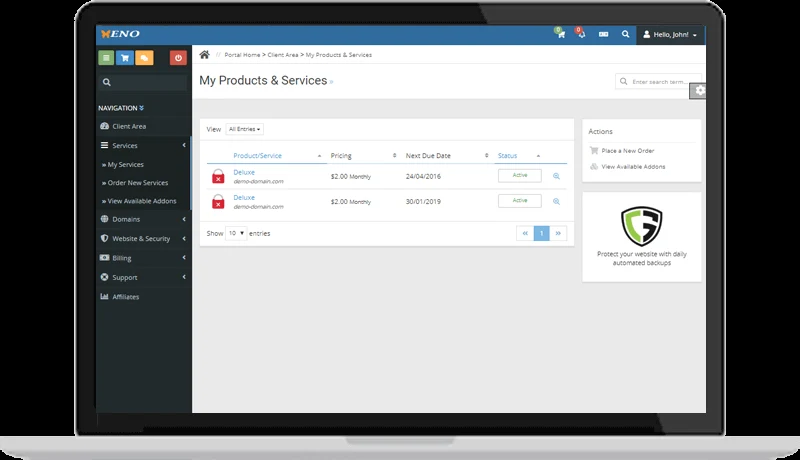
Task: Click the Place a New Order cart icon
Action: (x=594, y=150)
